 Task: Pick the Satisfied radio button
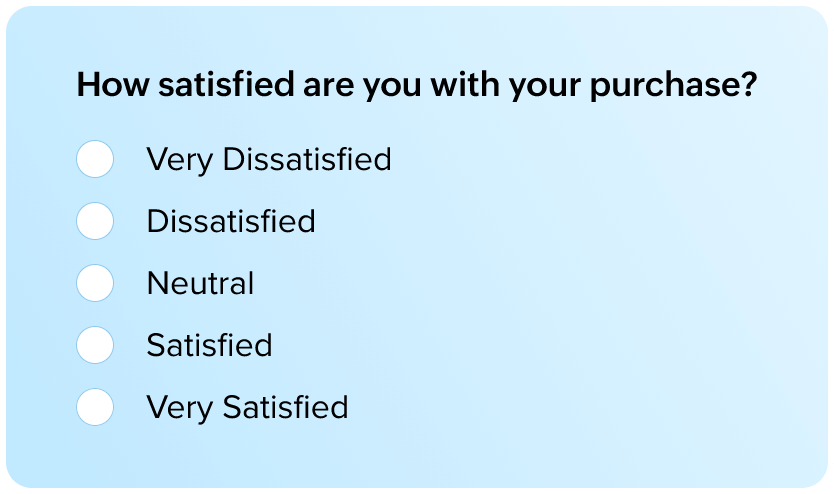coord(95,345)
